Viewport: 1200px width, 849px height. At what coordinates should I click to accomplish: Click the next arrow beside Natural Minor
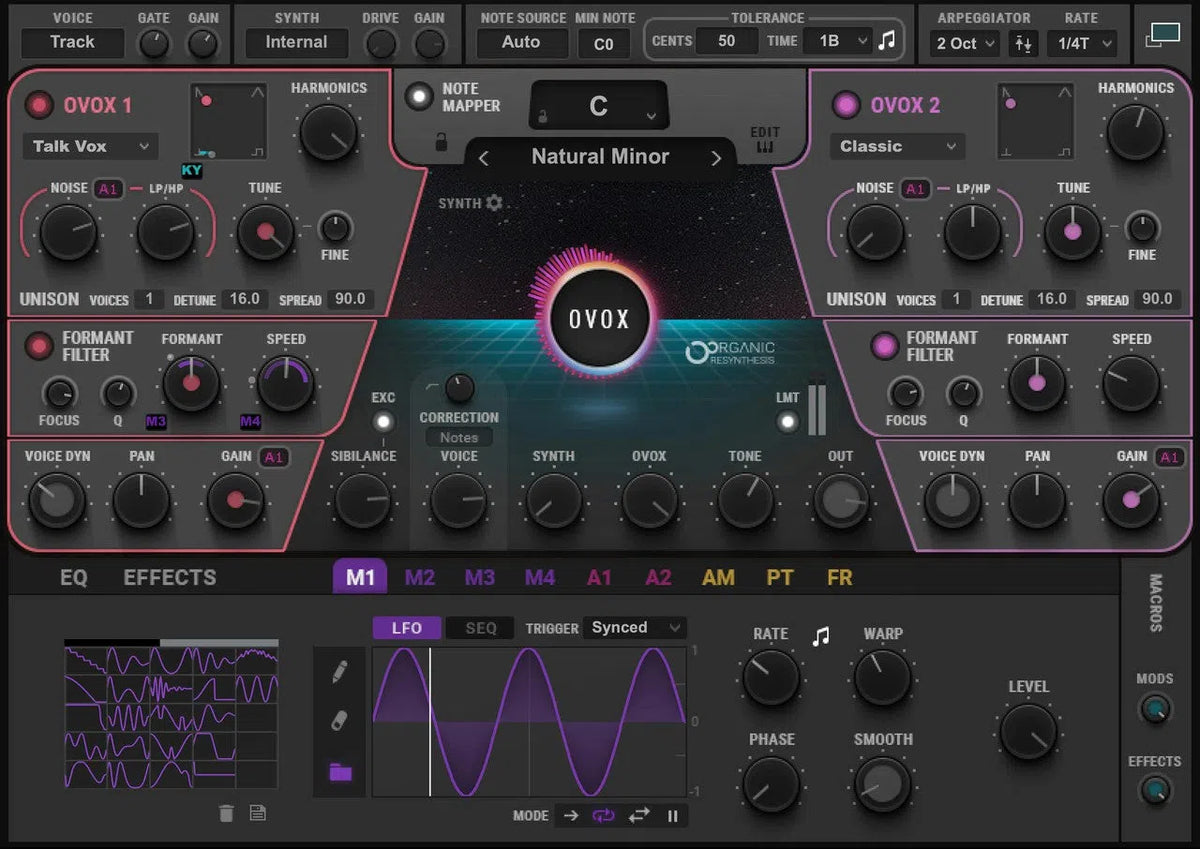click(717, 157)
